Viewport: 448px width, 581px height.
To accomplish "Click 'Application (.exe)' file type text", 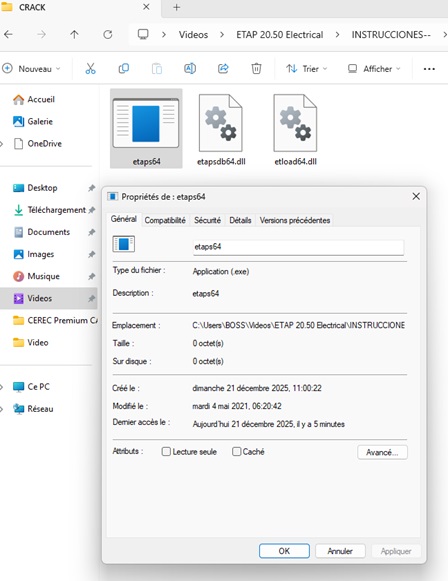I will pos(221,271).
